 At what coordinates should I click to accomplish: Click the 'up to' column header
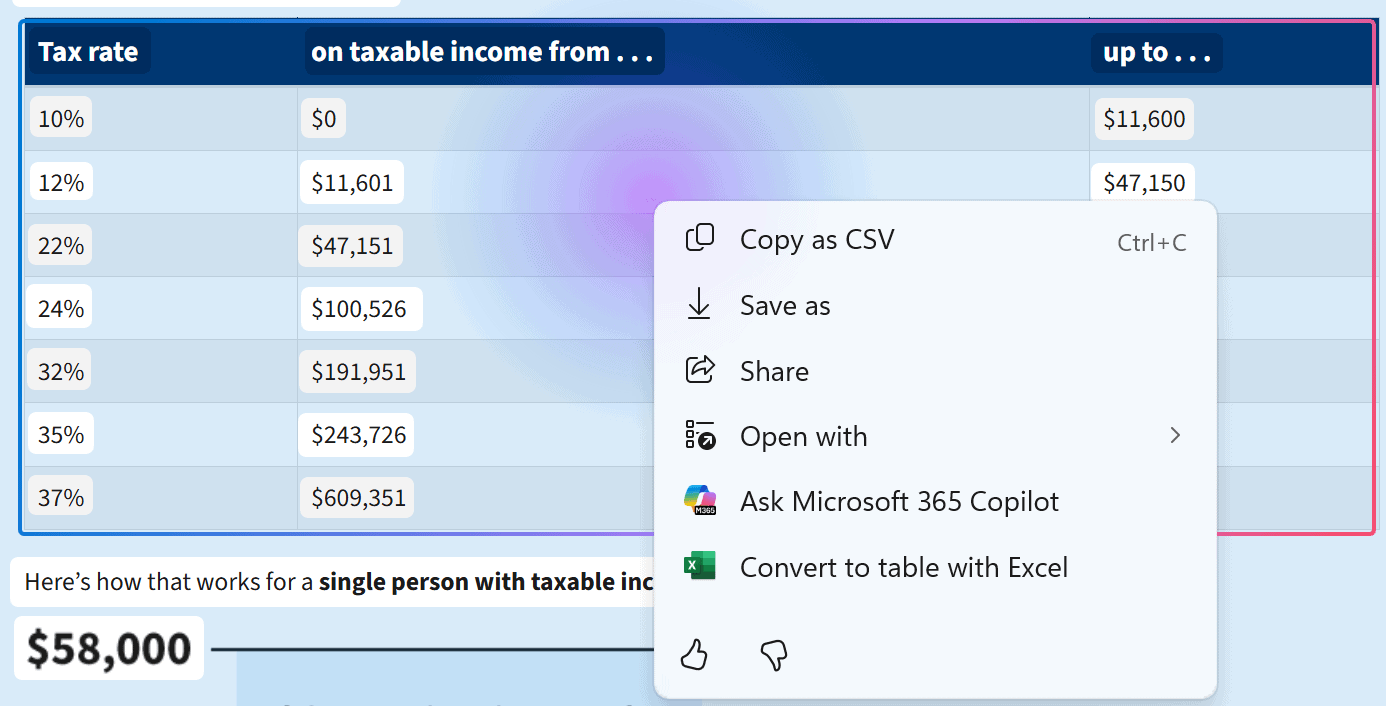pyautogui.click(x=1155, y=52)
